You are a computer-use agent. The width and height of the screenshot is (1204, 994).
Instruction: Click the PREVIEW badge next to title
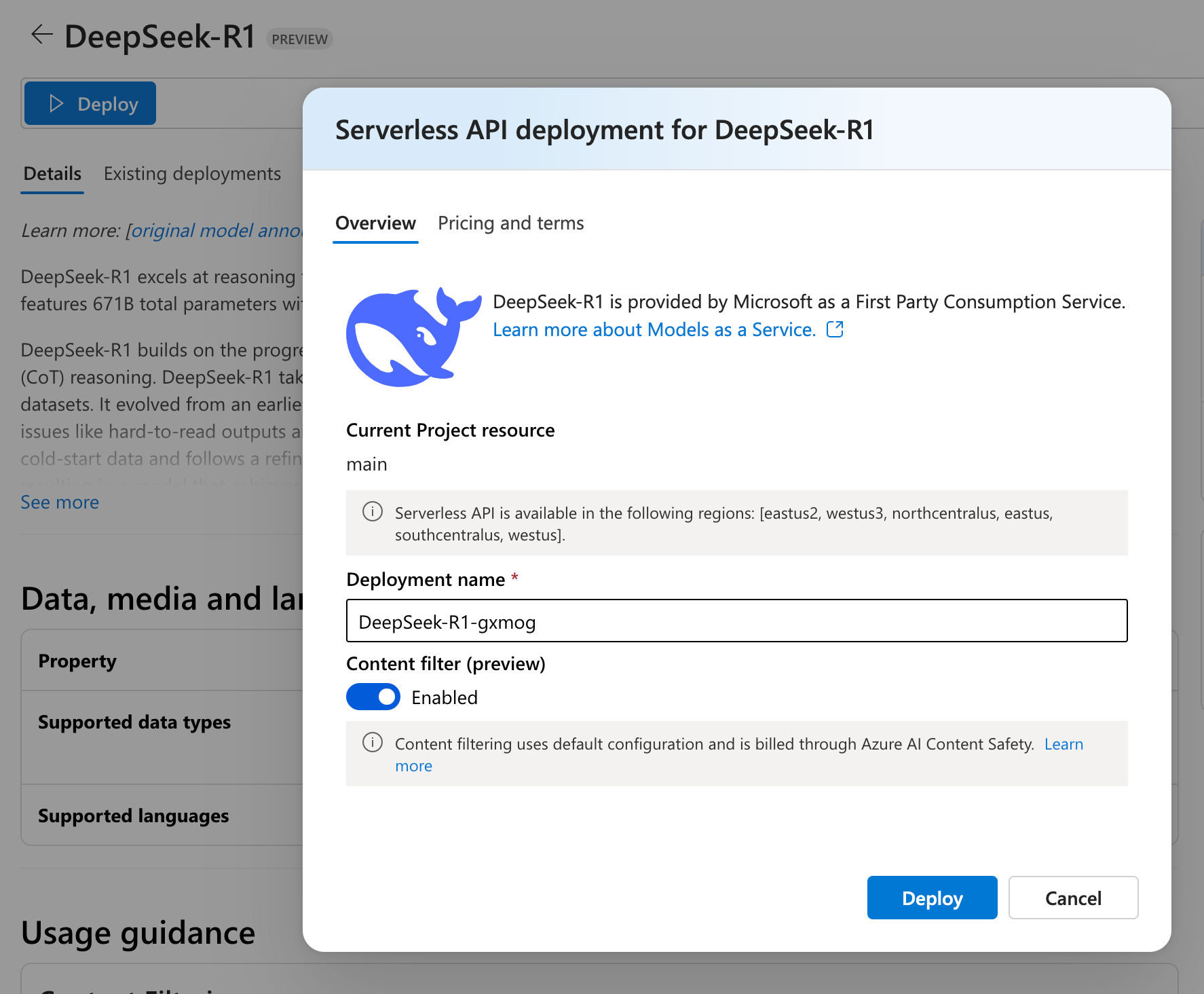pos(299,39)
